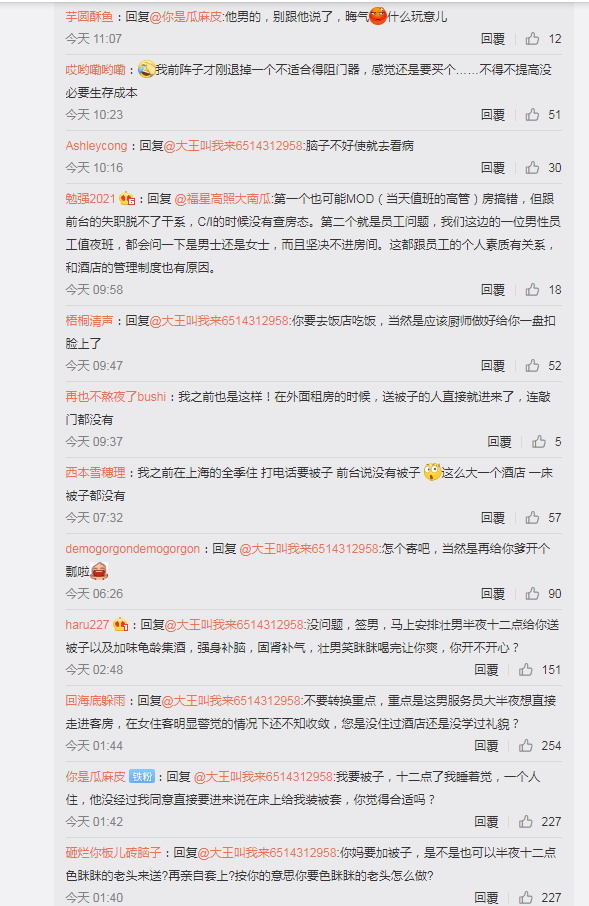589x906 pixels.
Task: Open the profile of 芋圆酥鱼
Action: click(89, 17)
